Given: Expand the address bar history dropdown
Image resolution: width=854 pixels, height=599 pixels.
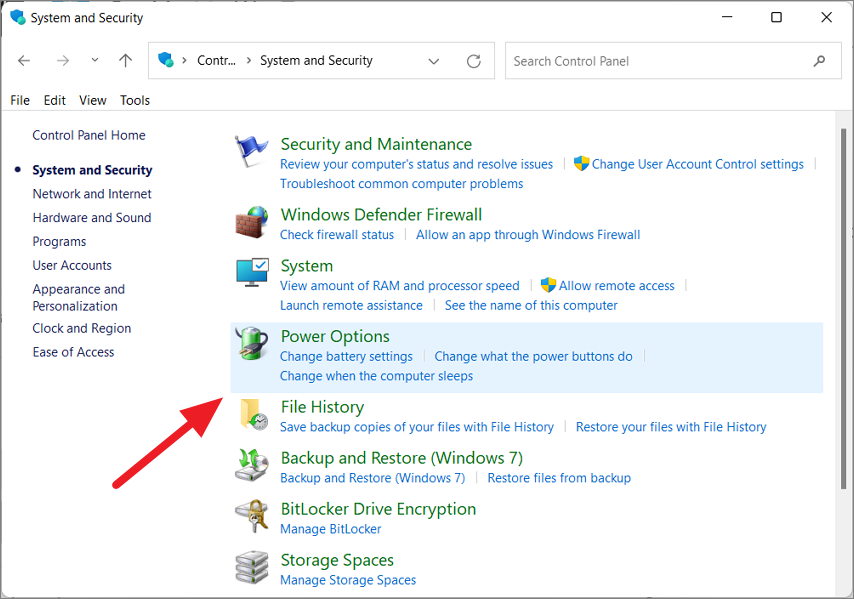Looking at the screenshot, I should pos(434,61).
